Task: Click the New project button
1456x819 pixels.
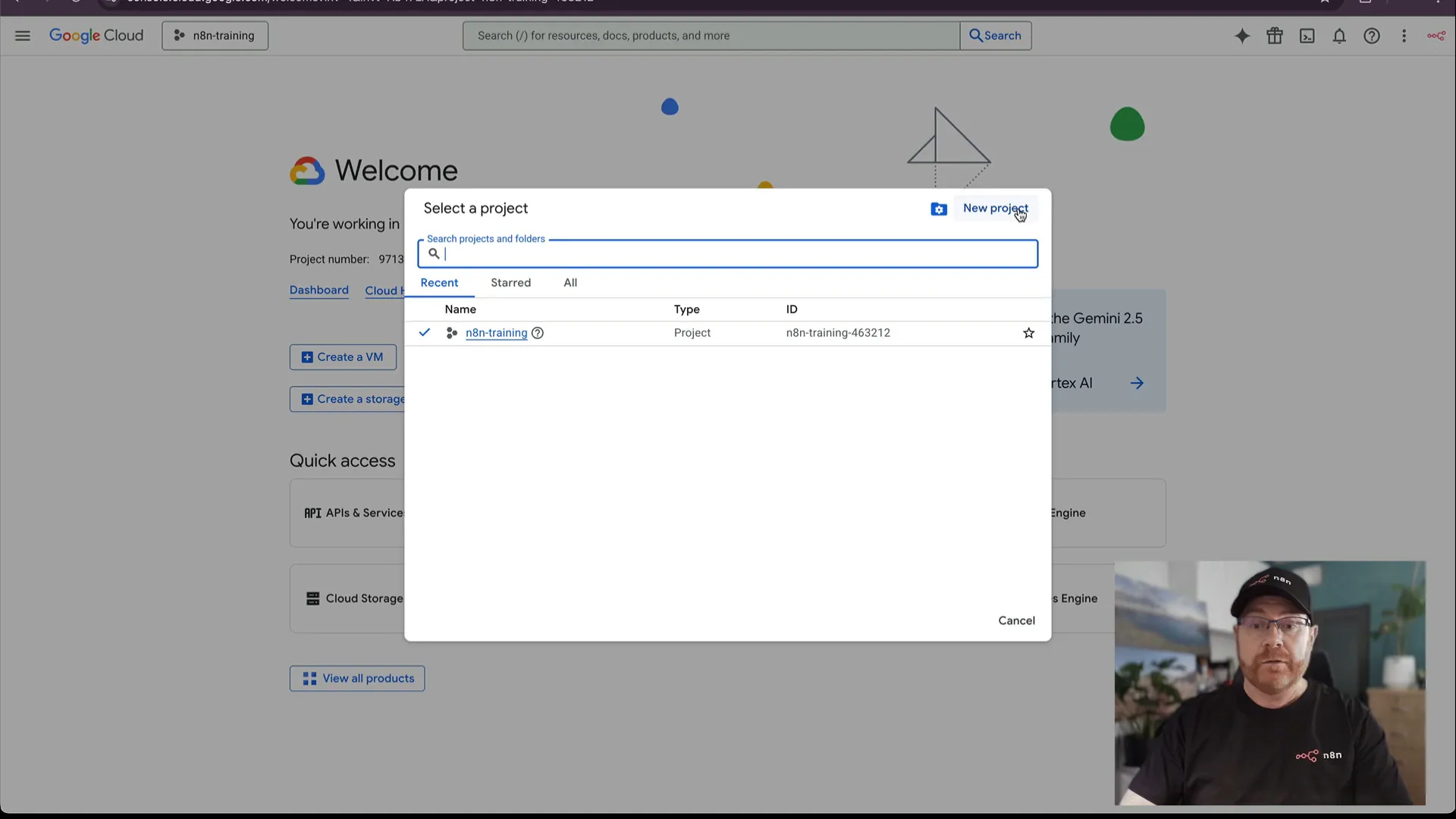Action: [996, 209]
